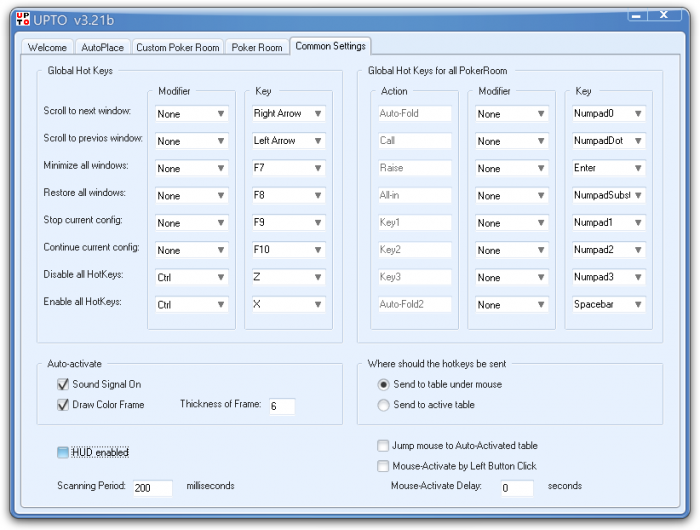The width and height of the screenshot is (700, 530).
Task: Open modifier dropdown for Stop current config
Action: tap(192, 223)
